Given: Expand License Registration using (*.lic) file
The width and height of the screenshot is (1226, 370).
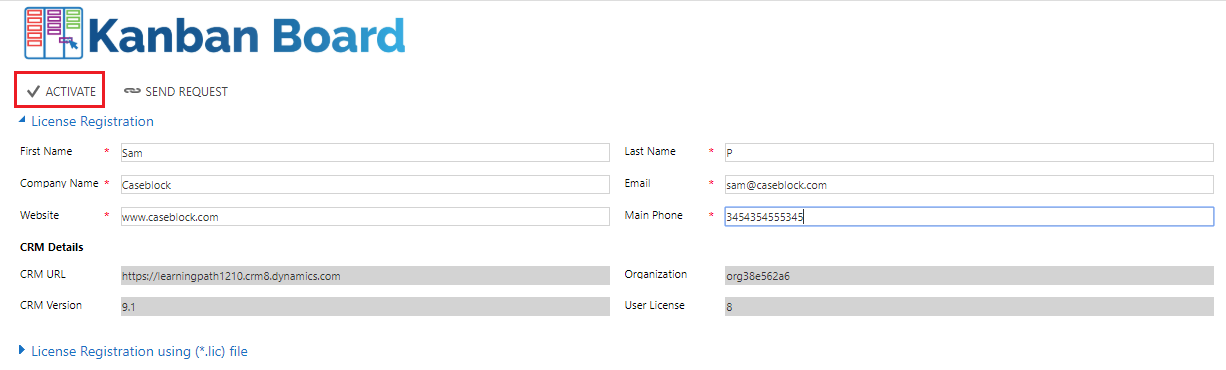Looking at the screenshot, I should pos(23,351).
